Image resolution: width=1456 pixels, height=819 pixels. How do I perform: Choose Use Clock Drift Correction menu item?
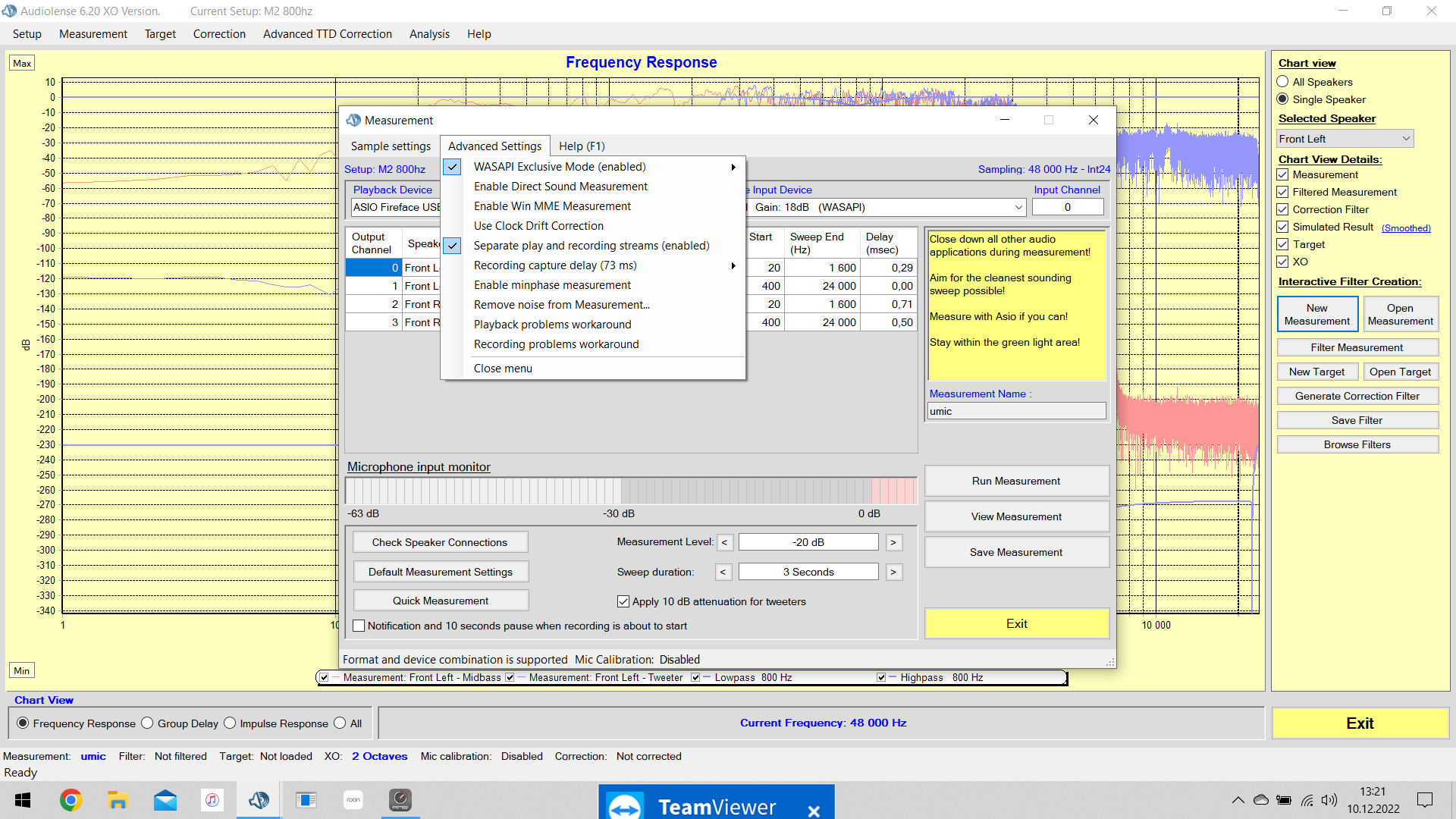pyautogui.click(x=538, y=226)
